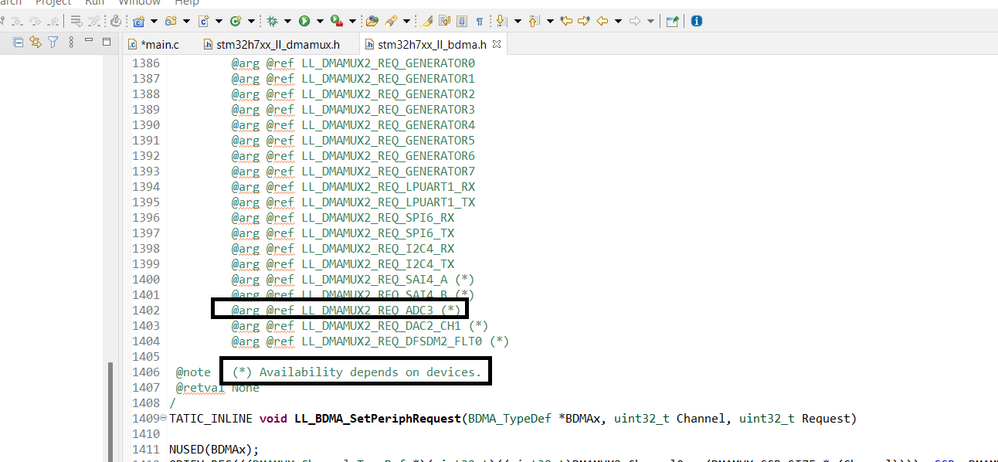Click the explorer panel vertical scrollbar

111,412
